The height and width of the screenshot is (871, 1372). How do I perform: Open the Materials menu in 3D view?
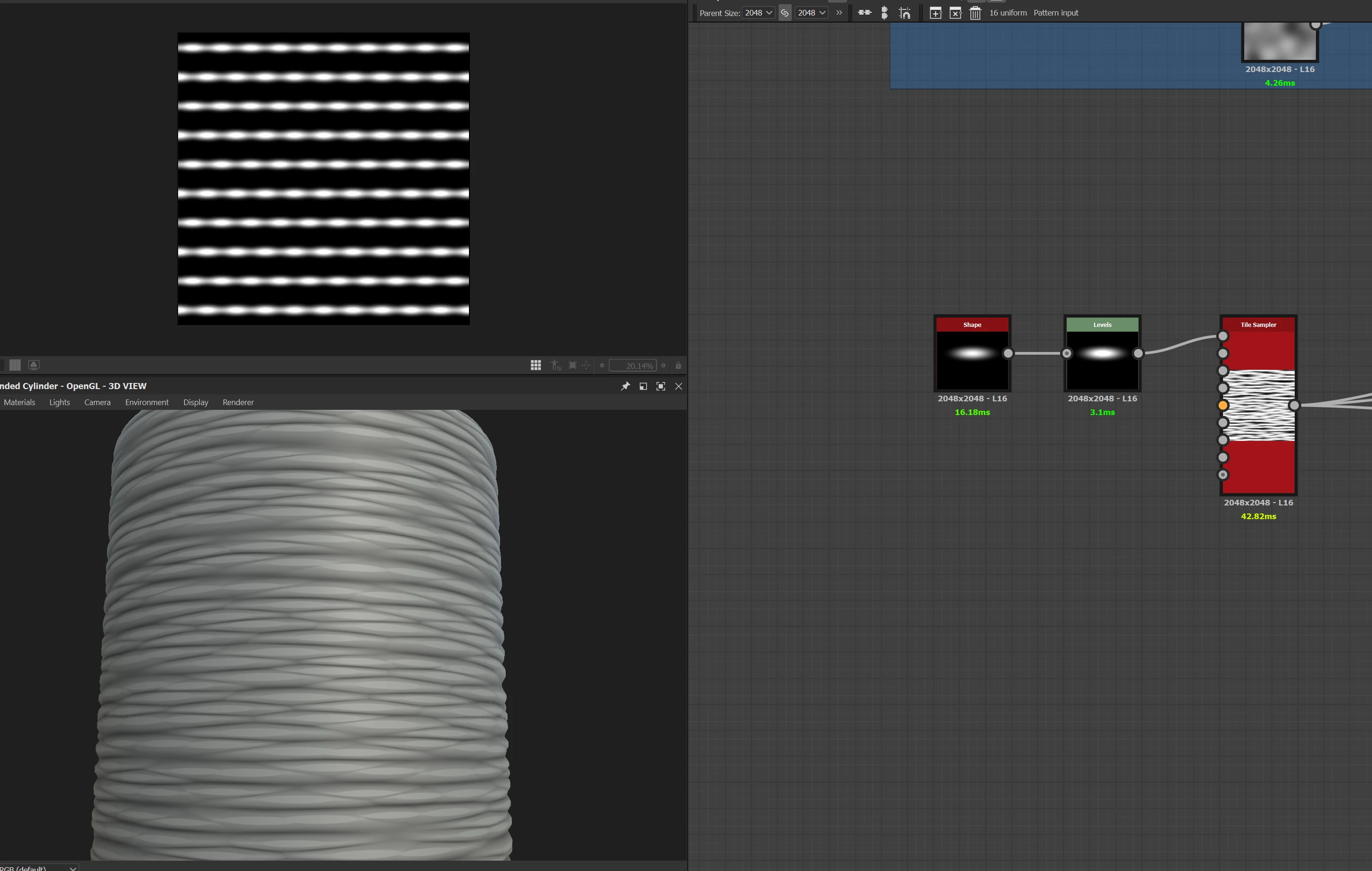click(x=19, y=402)
